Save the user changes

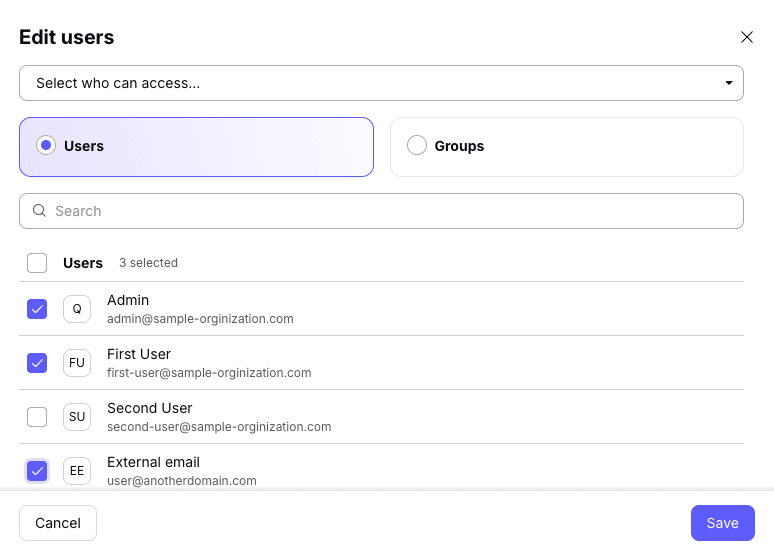(x=722, y=523)
